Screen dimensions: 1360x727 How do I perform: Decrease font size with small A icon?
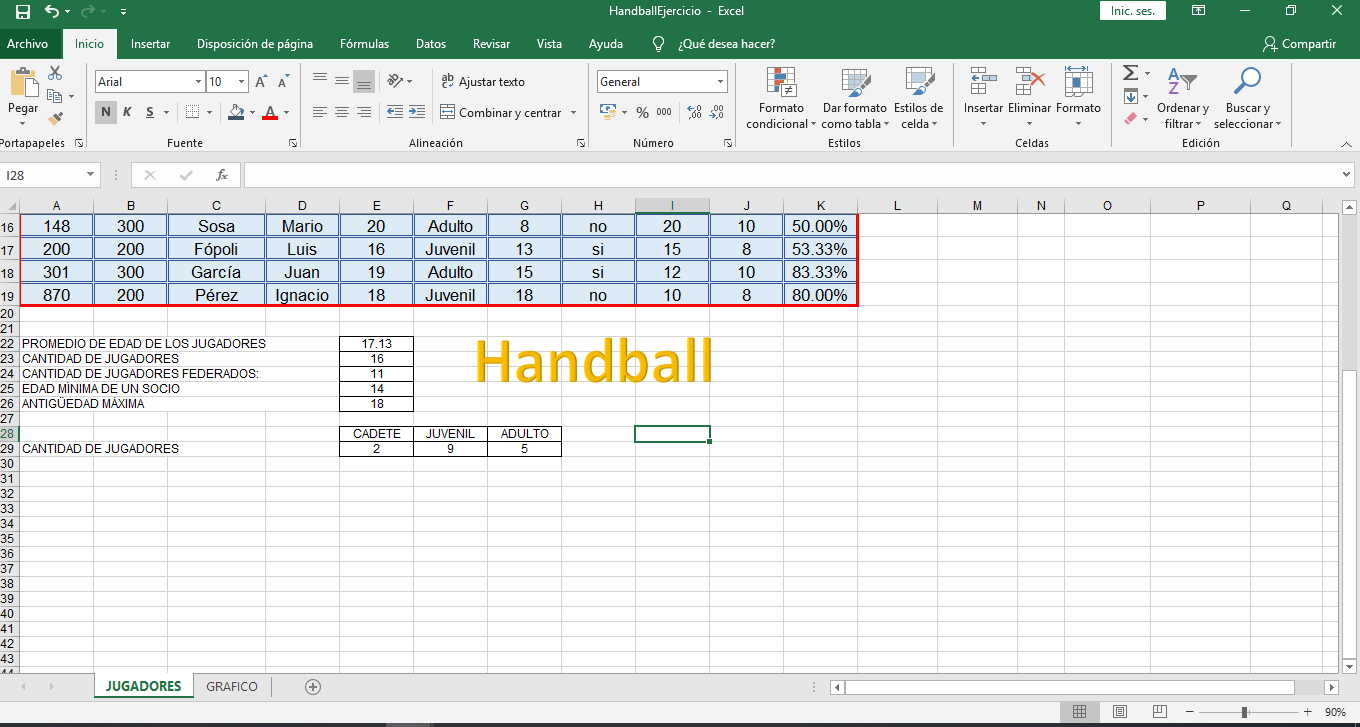[x=283, y=82]
